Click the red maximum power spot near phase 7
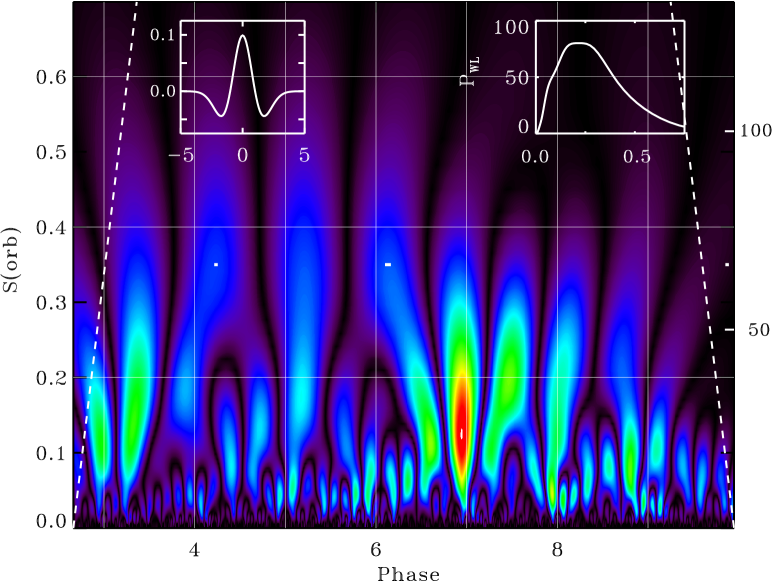The image size is (772, 582). click(x=461, y=433)
